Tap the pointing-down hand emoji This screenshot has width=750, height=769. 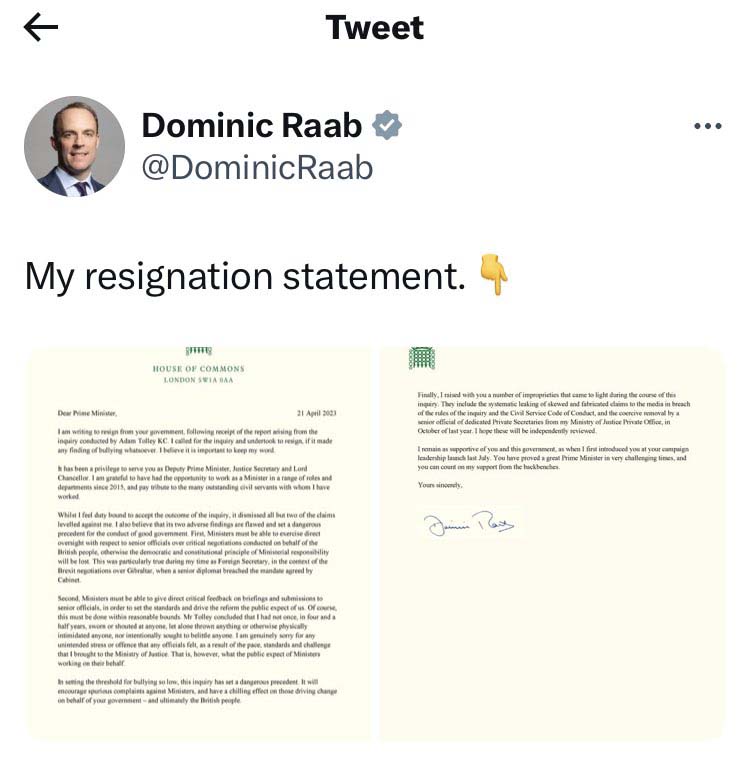[x=494, y=275]
